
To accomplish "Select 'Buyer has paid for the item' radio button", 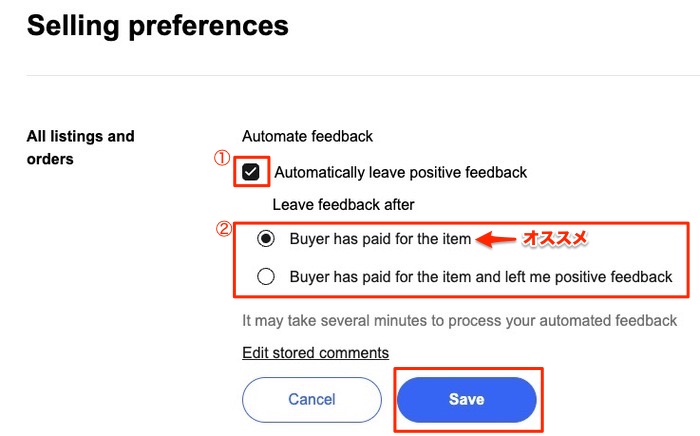I will tap(266, 239).
